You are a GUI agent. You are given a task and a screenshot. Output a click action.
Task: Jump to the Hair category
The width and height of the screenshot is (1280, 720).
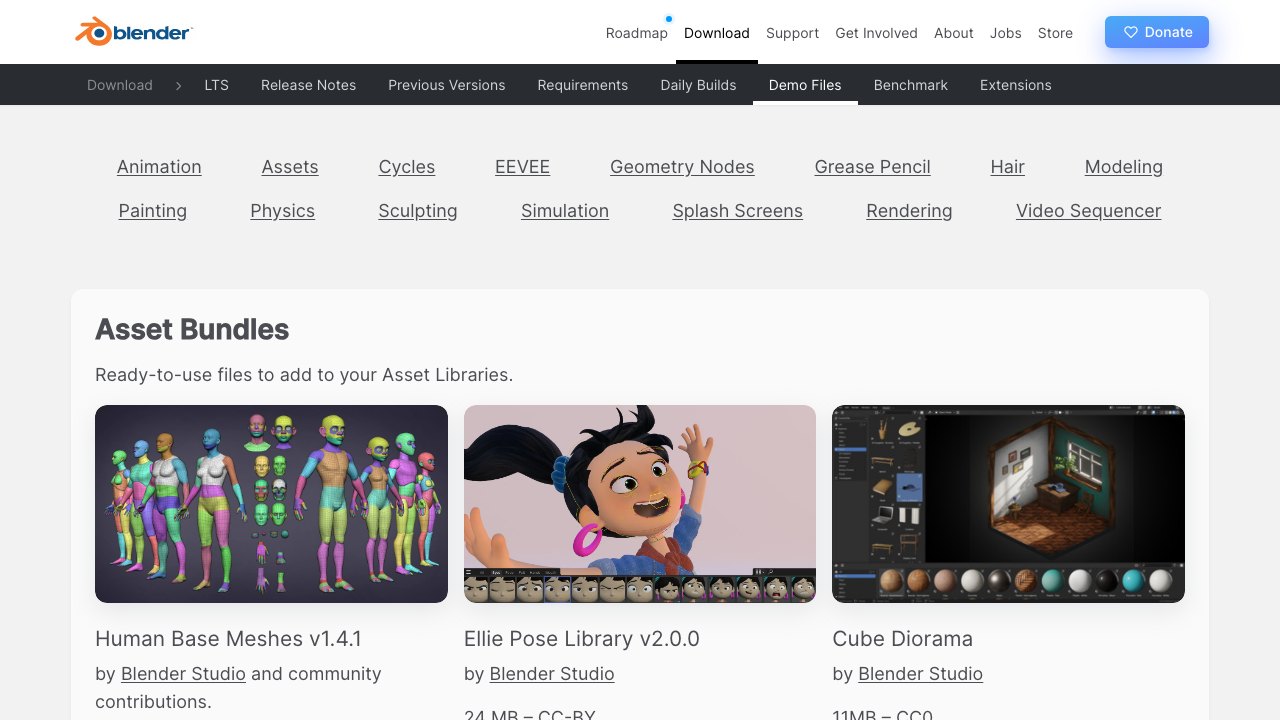[1007, 167]
